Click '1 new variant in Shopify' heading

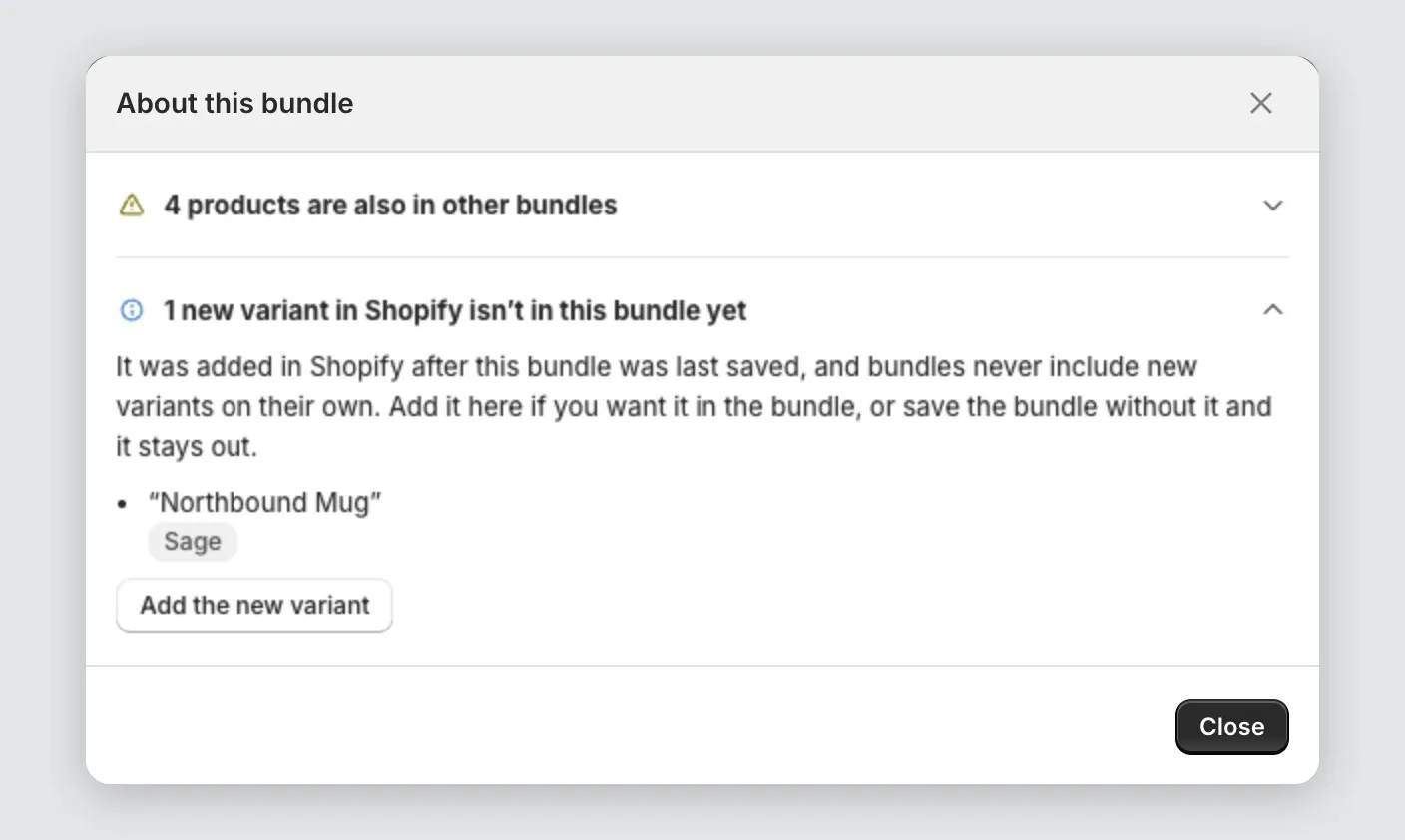coord(455,311)
